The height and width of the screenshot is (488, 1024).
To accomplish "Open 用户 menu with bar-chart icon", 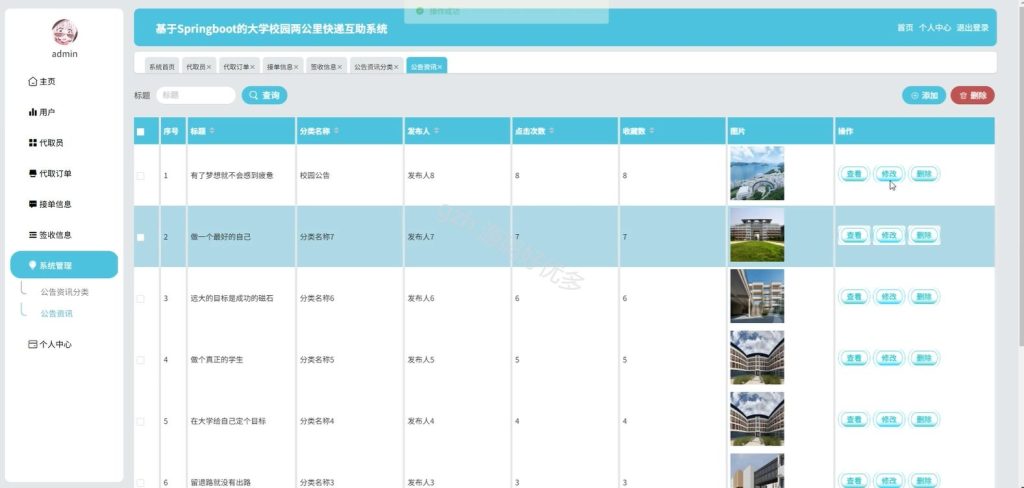I will click(x=33, y=112).
